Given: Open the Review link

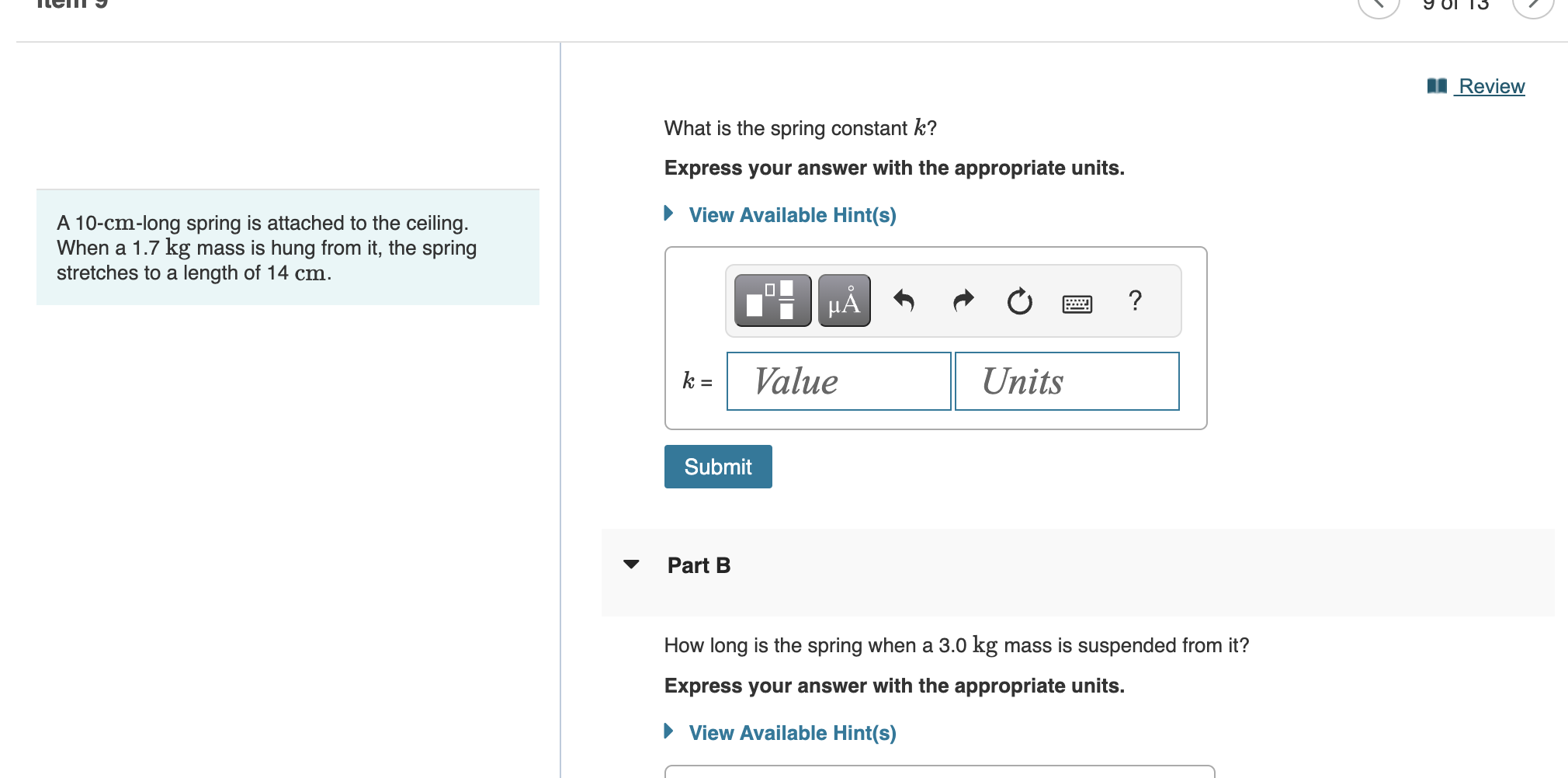Looking at the screenshot, I should [x=1489, y=86].
